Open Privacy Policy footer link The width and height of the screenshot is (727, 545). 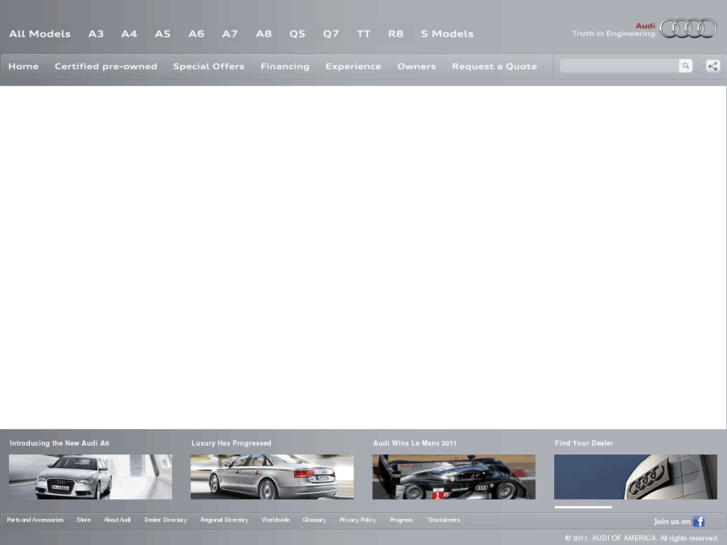tap(357, 520)
